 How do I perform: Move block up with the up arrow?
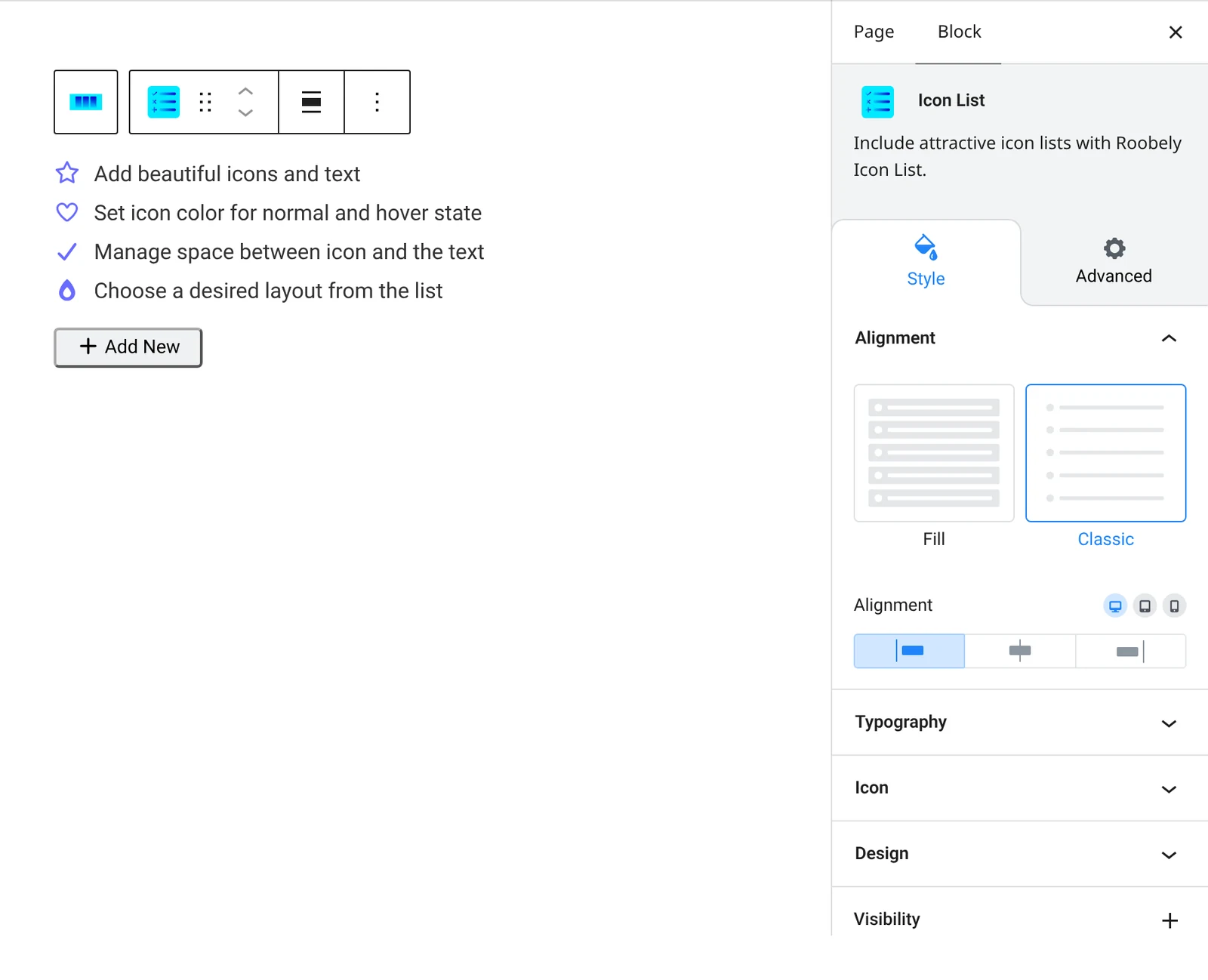tap(245, 91)
